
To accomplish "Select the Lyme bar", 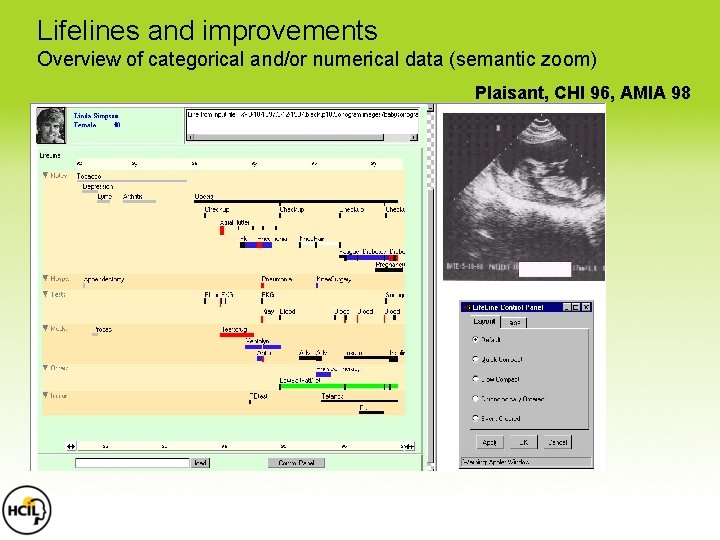I will [104, 201].
